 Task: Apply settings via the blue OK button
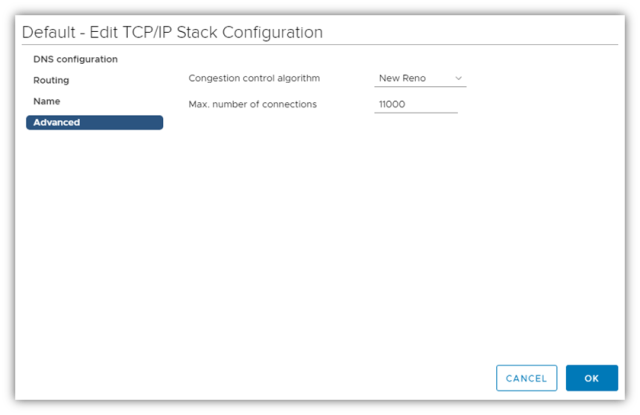[591, 378]
